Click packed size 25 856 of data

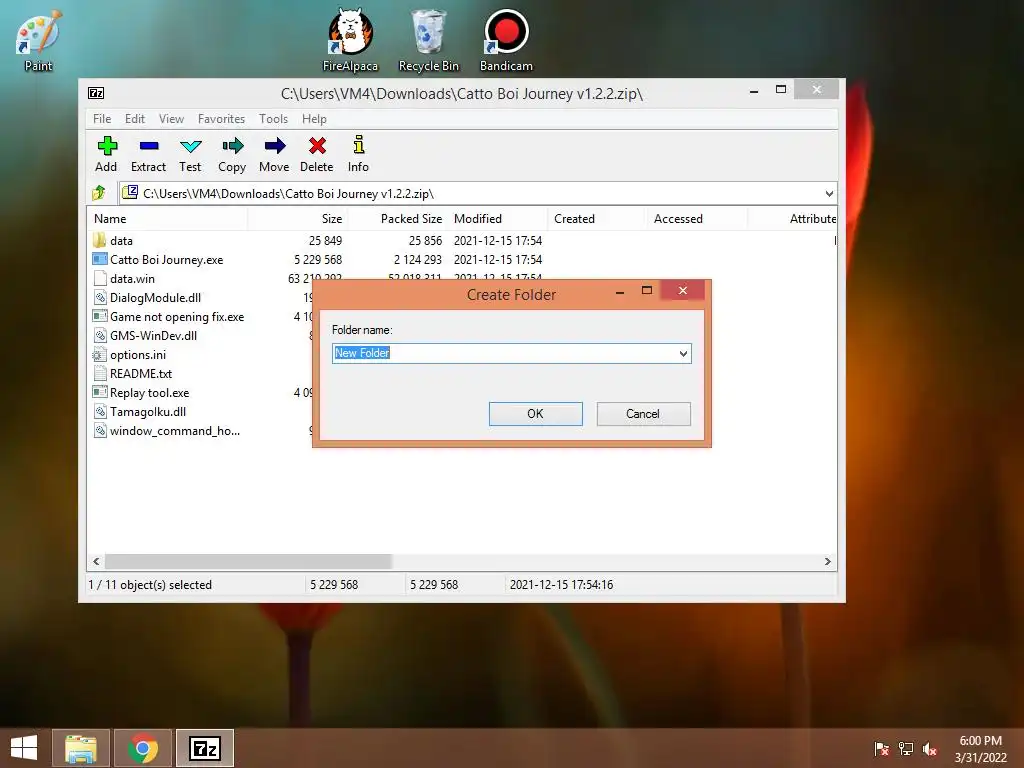425,240
